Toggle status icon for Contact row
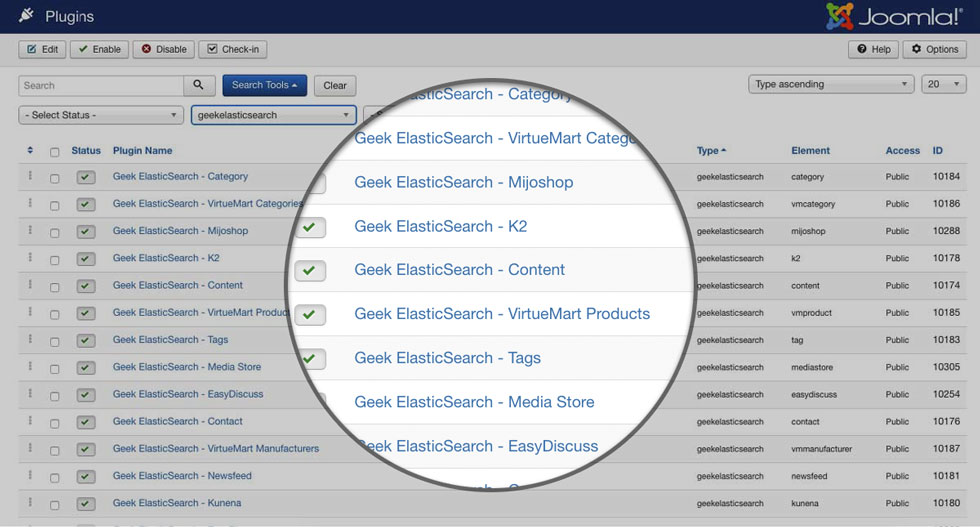 (x=86, y=422)
